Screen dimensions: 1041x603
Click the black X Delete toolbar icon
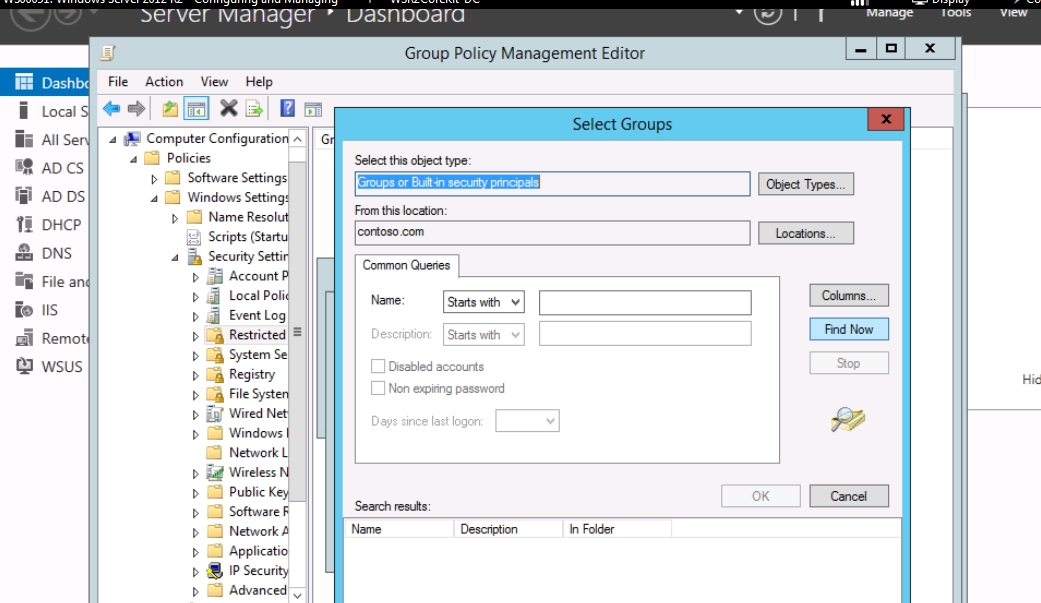click(x=228, y=109)
